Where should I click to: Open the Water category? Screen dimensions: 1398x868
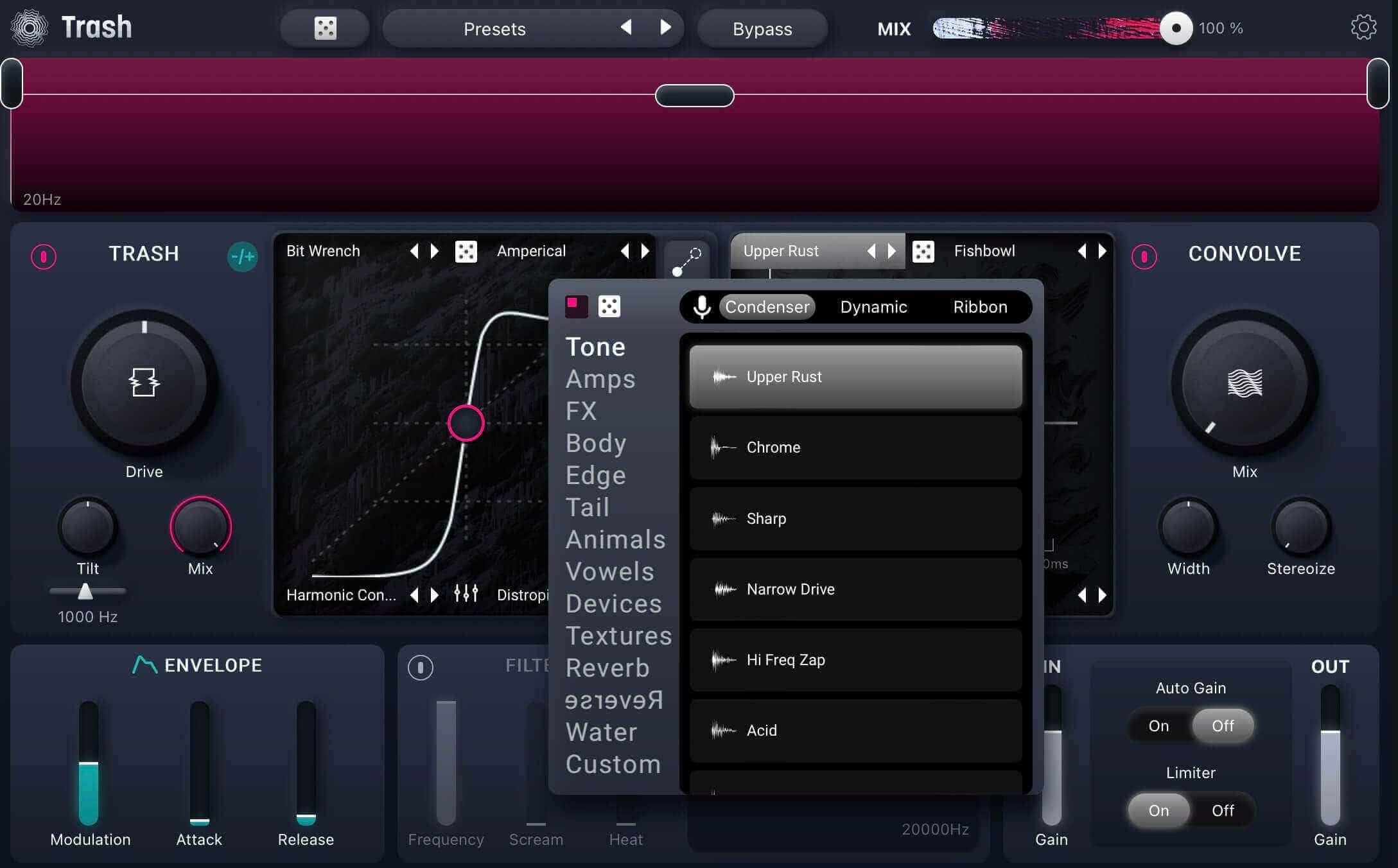pos(602,732)
